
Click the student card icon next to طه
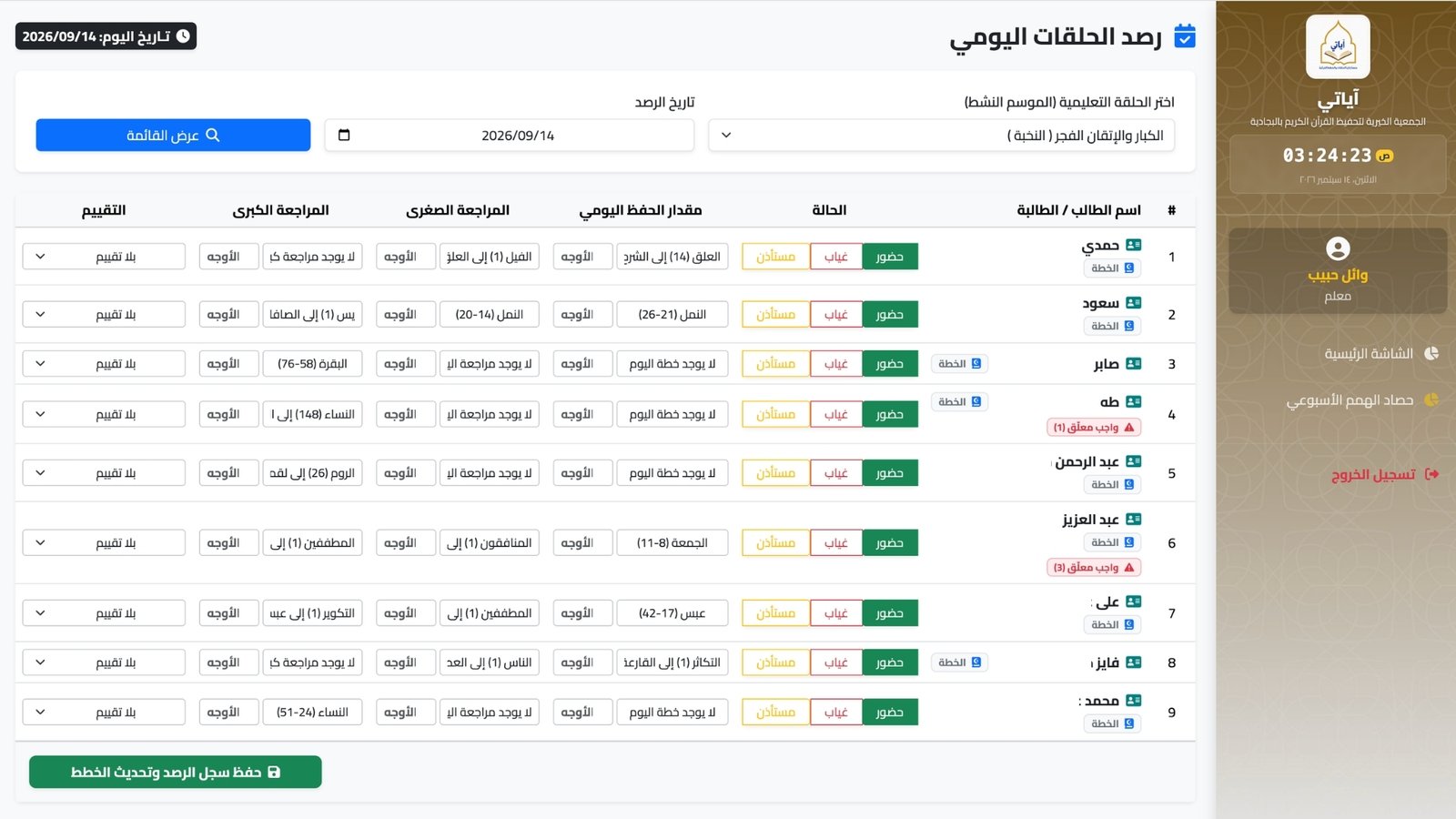point(1134,401)
